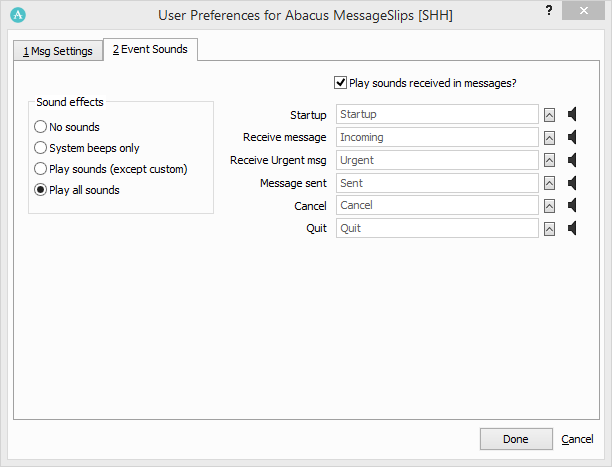Open sound picker for Receive message
612x467 pixels.
click(x=550, y=138)
